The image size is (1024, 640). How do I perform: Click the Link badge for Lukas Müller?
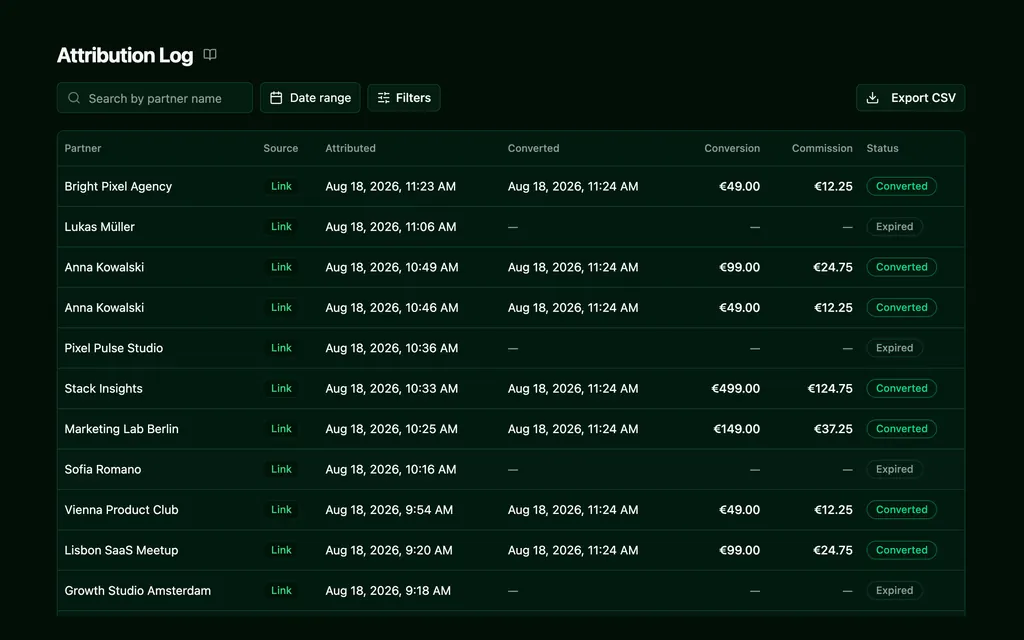[281, 227]
